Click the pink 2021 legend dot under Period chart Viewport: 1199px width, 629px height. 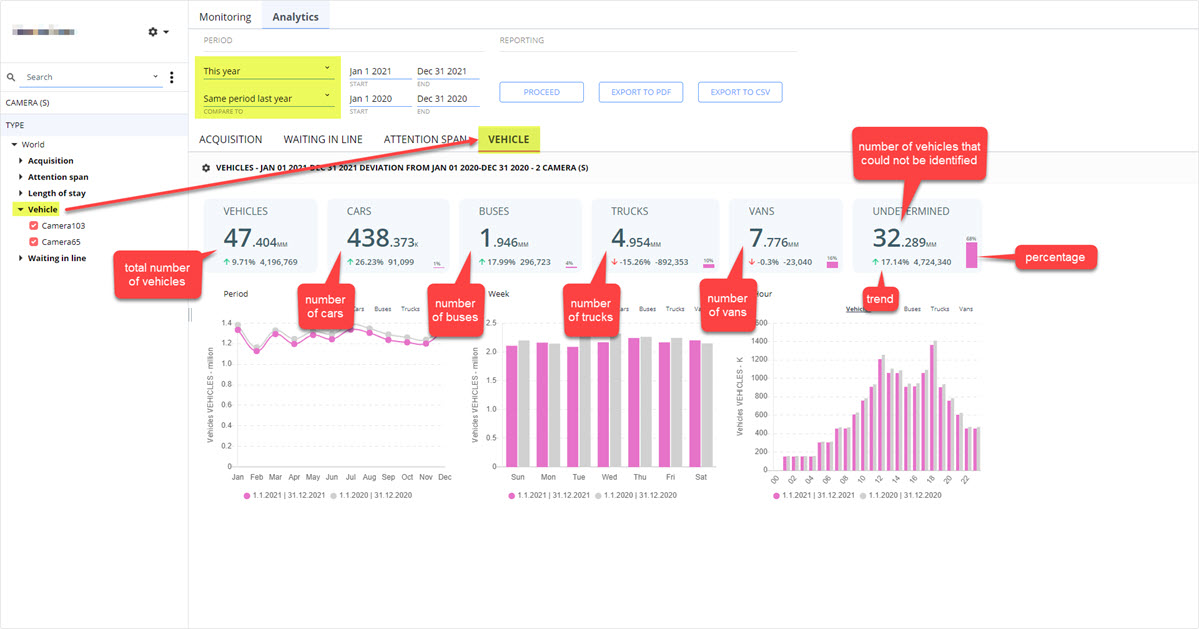click(x=247, y=496)
